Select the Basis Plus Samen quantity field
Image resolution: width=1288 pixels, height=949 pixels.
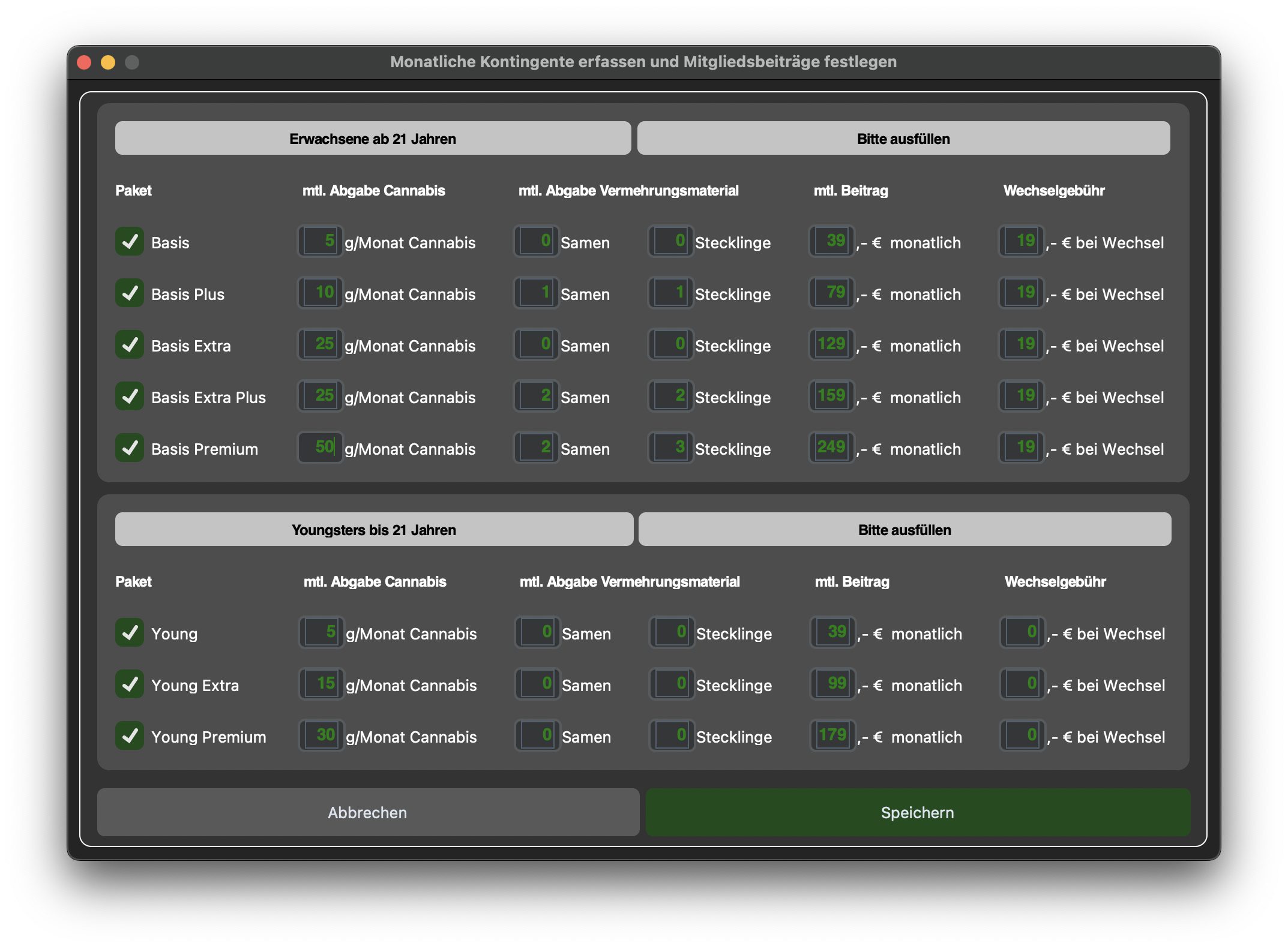click(537, 293)
